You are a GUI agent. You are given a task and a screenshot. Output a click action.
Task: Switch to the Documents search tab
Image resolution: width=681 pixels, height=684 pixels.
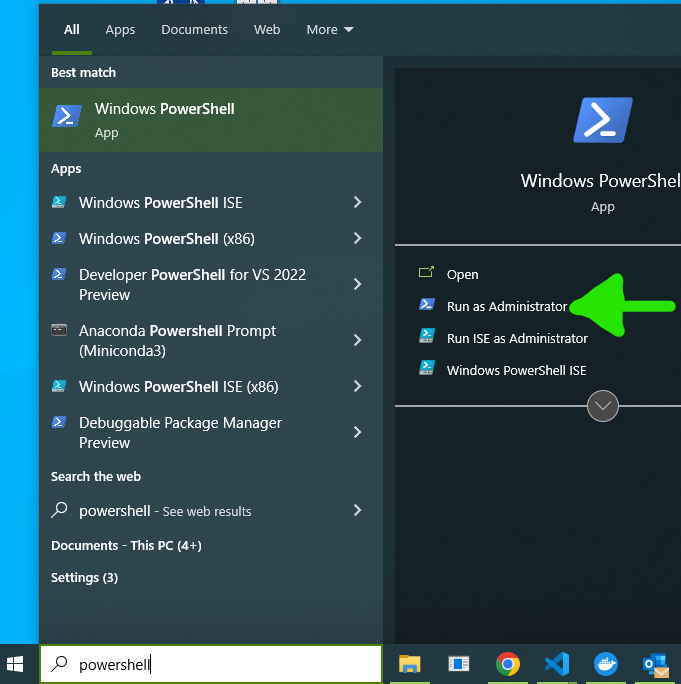click(194, 30)
